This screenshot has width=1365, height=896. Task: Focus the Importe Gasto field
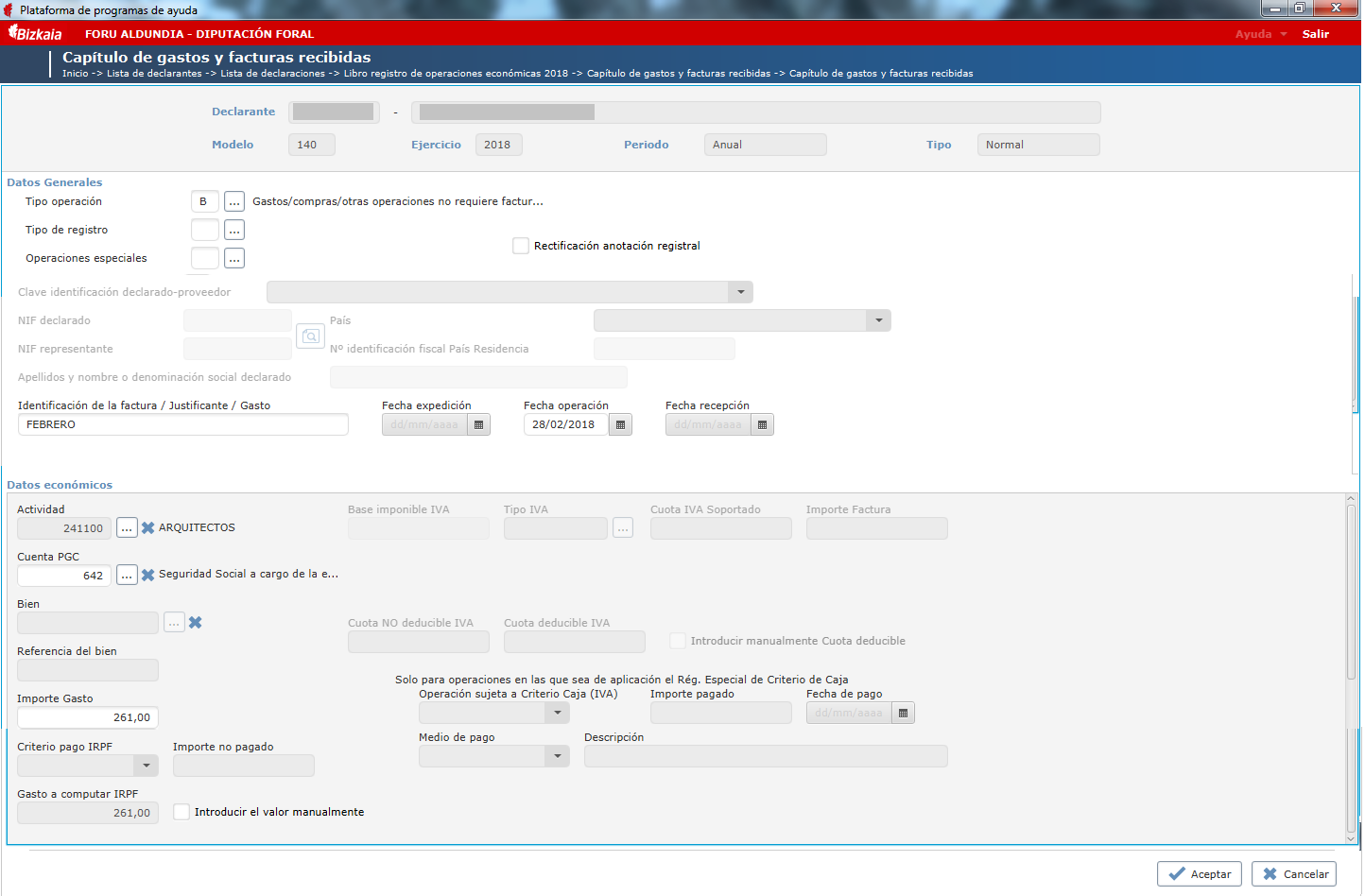coord(88,717)
